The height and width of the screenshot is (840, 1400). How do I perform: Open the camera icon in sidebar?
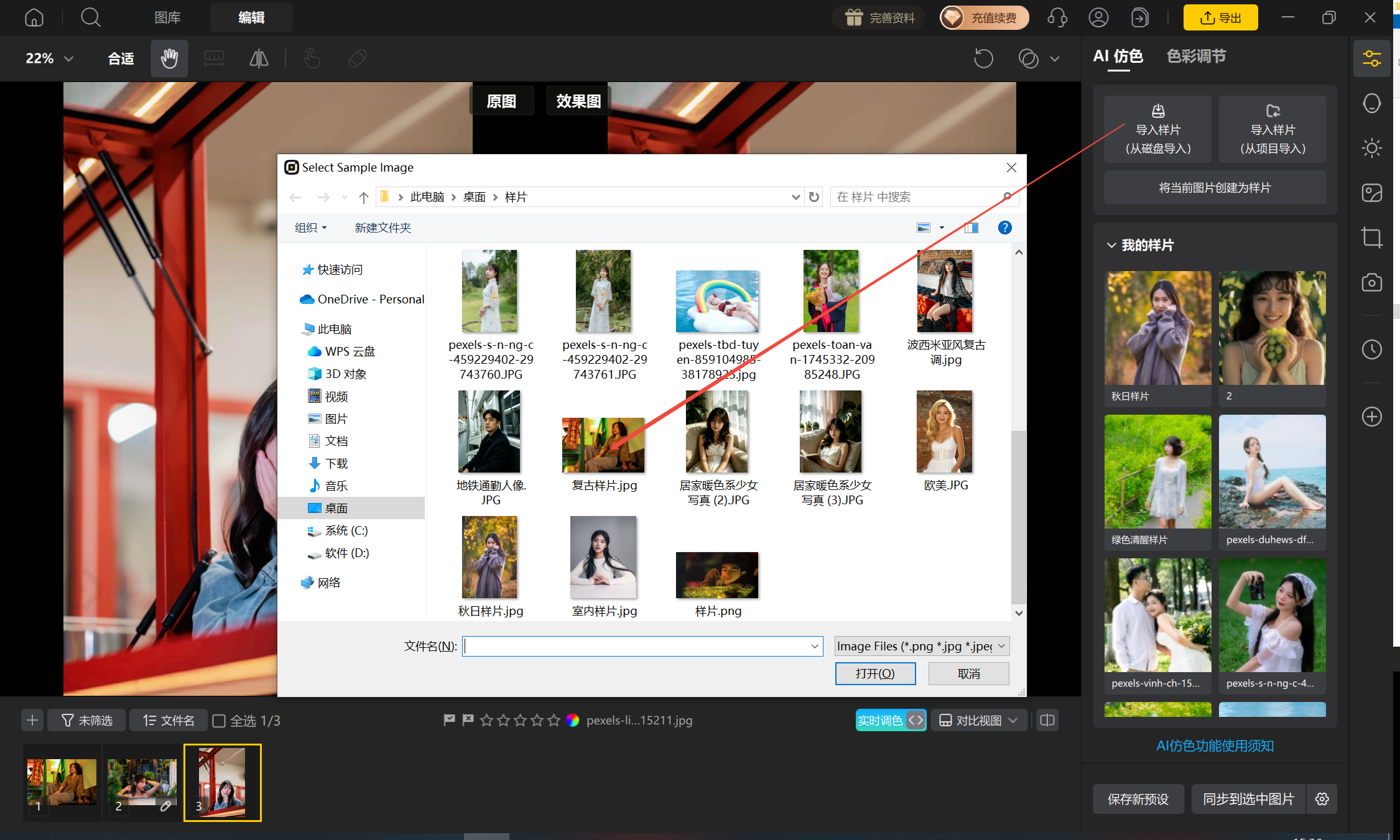click(x=1371, y=282)
